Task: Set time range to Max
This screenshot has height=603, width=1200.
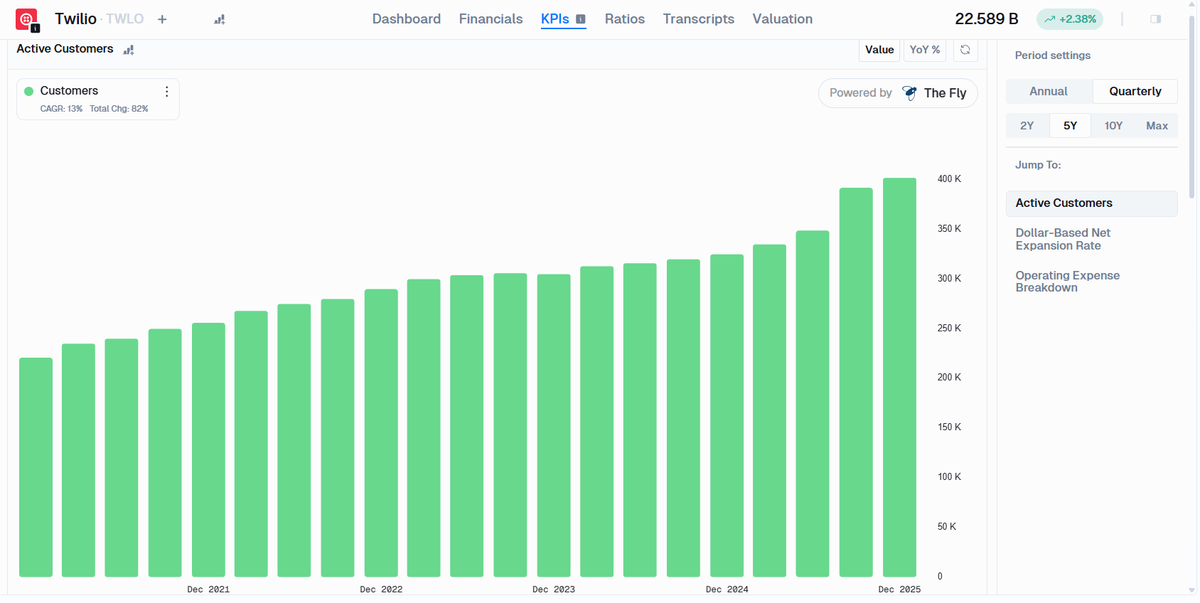Action: pyautogui.click(x=1157, y=126)
